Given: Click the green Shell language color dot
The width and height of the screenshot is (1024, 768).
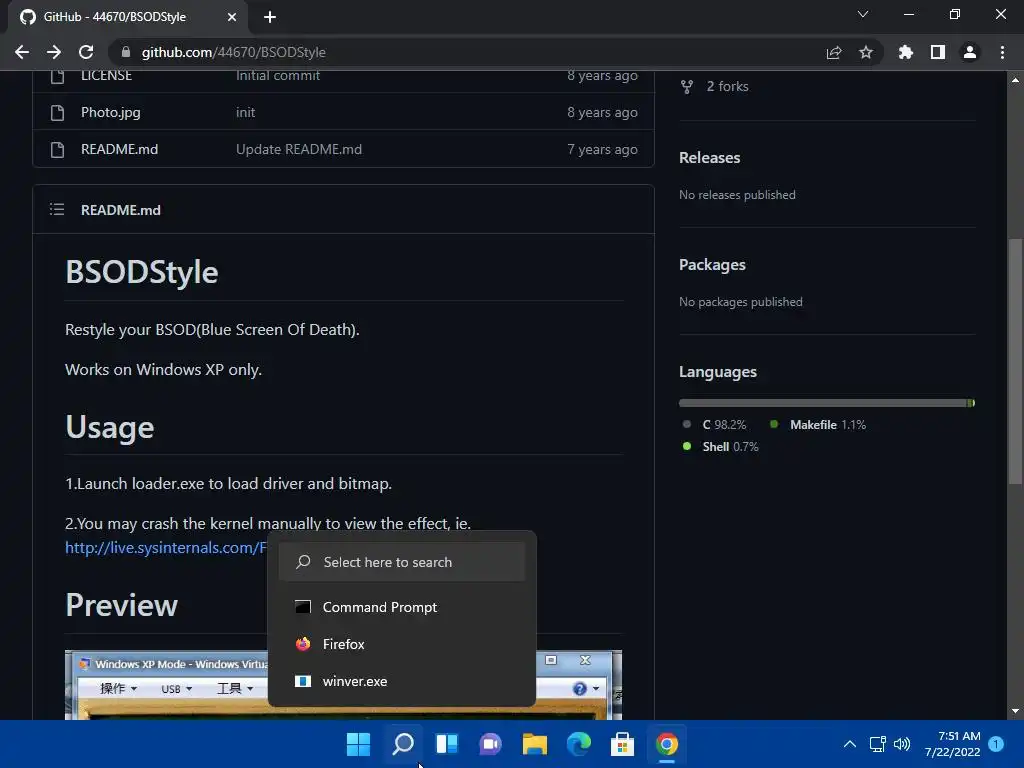Looking at the screenshot, I should [x=686, y=447].
